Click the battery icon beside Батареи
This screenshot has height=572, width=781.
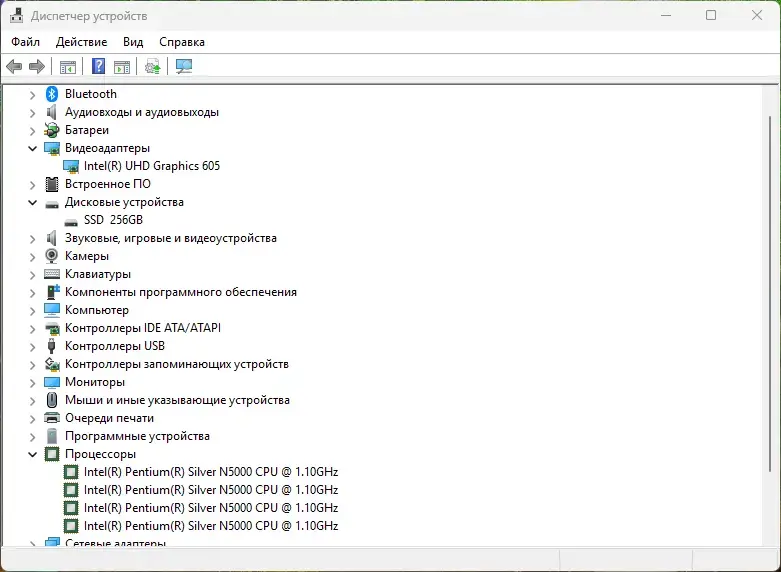point(52,130)
